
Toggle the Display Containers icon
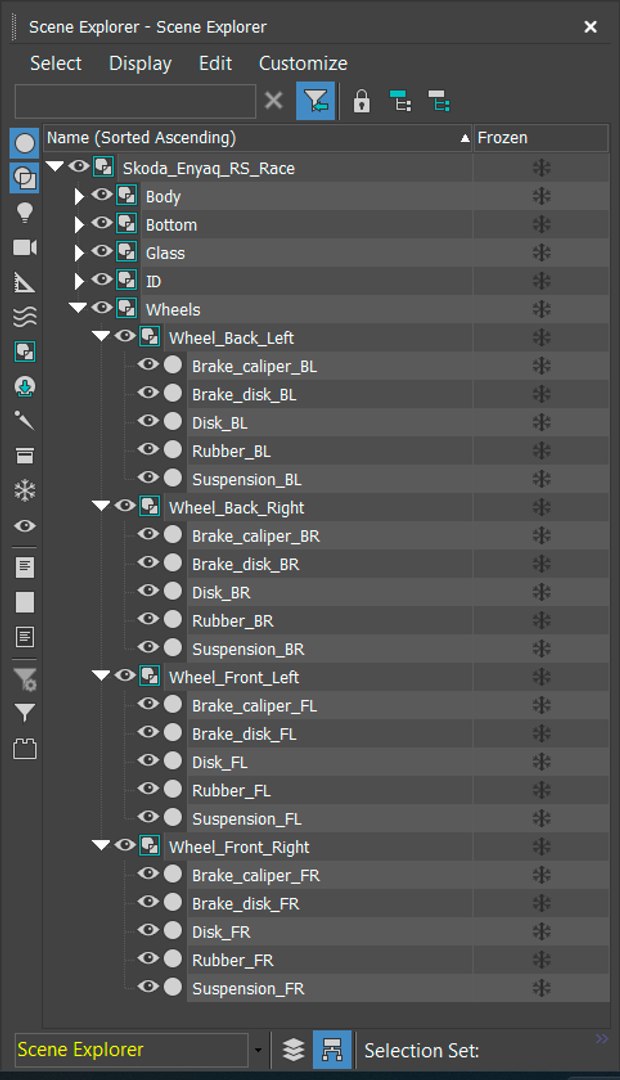click(25, 455)
